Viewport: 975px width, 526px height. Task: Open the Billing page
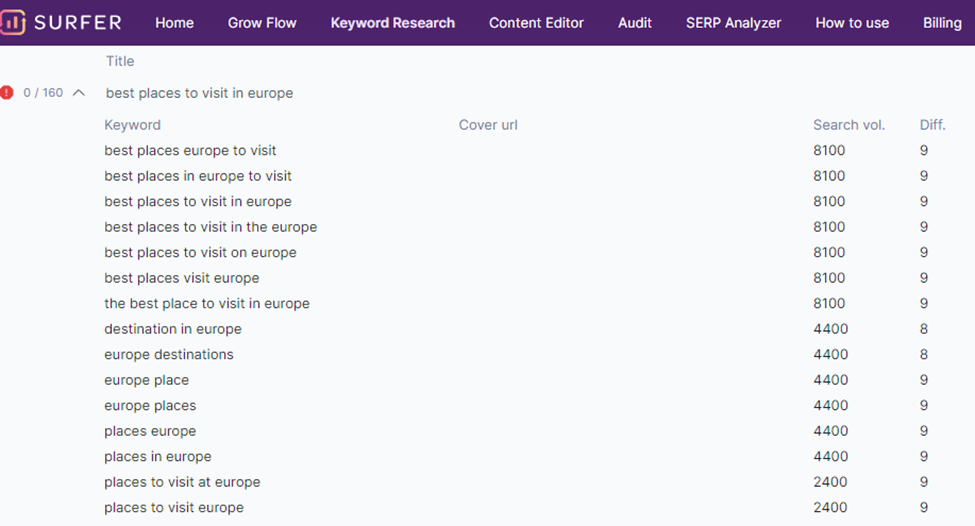(x=942, y=23)
